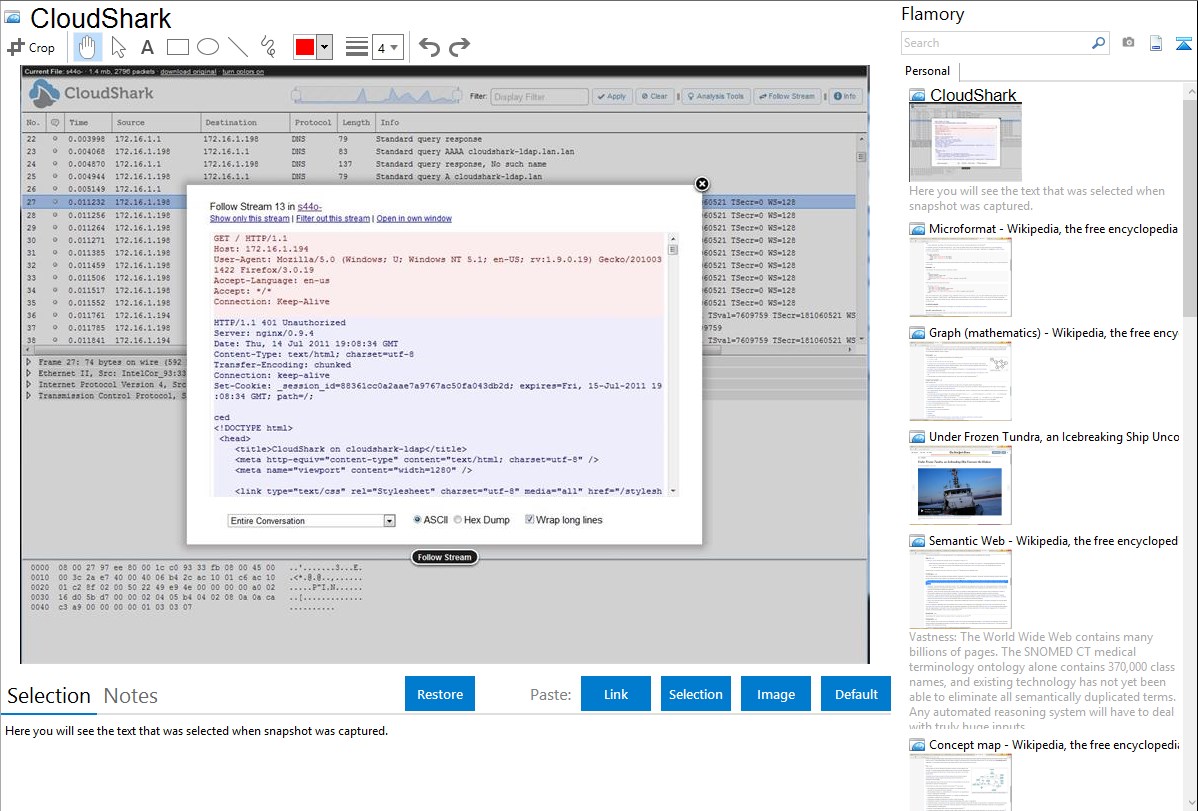Image resolution: width=1198 pixels, height=811 pixels.
Task: Paste as Image
Action: click(776, 694)
